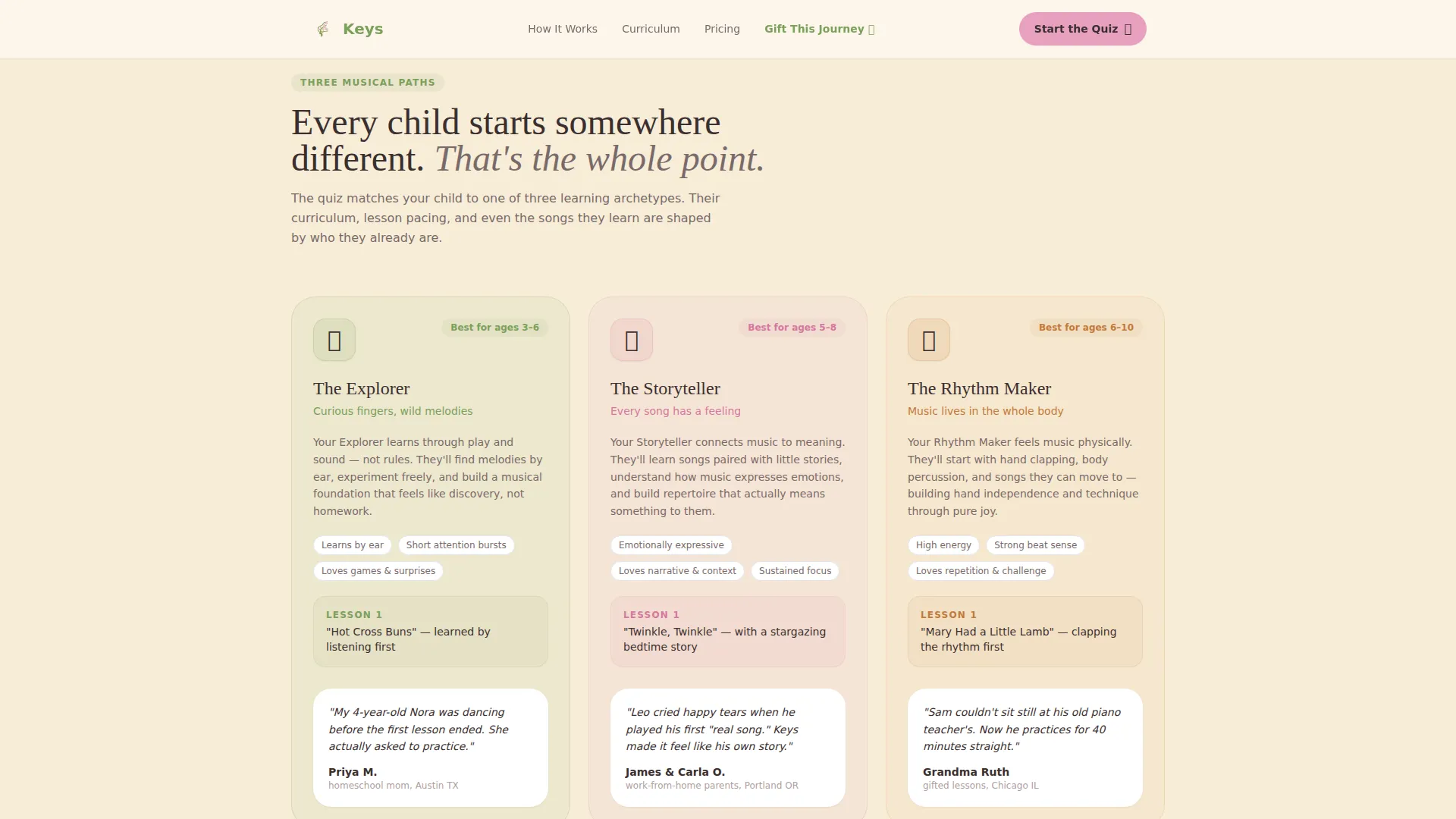
Task: Select the 'Learns by ear' tag
Action: [x=353, y=545]
